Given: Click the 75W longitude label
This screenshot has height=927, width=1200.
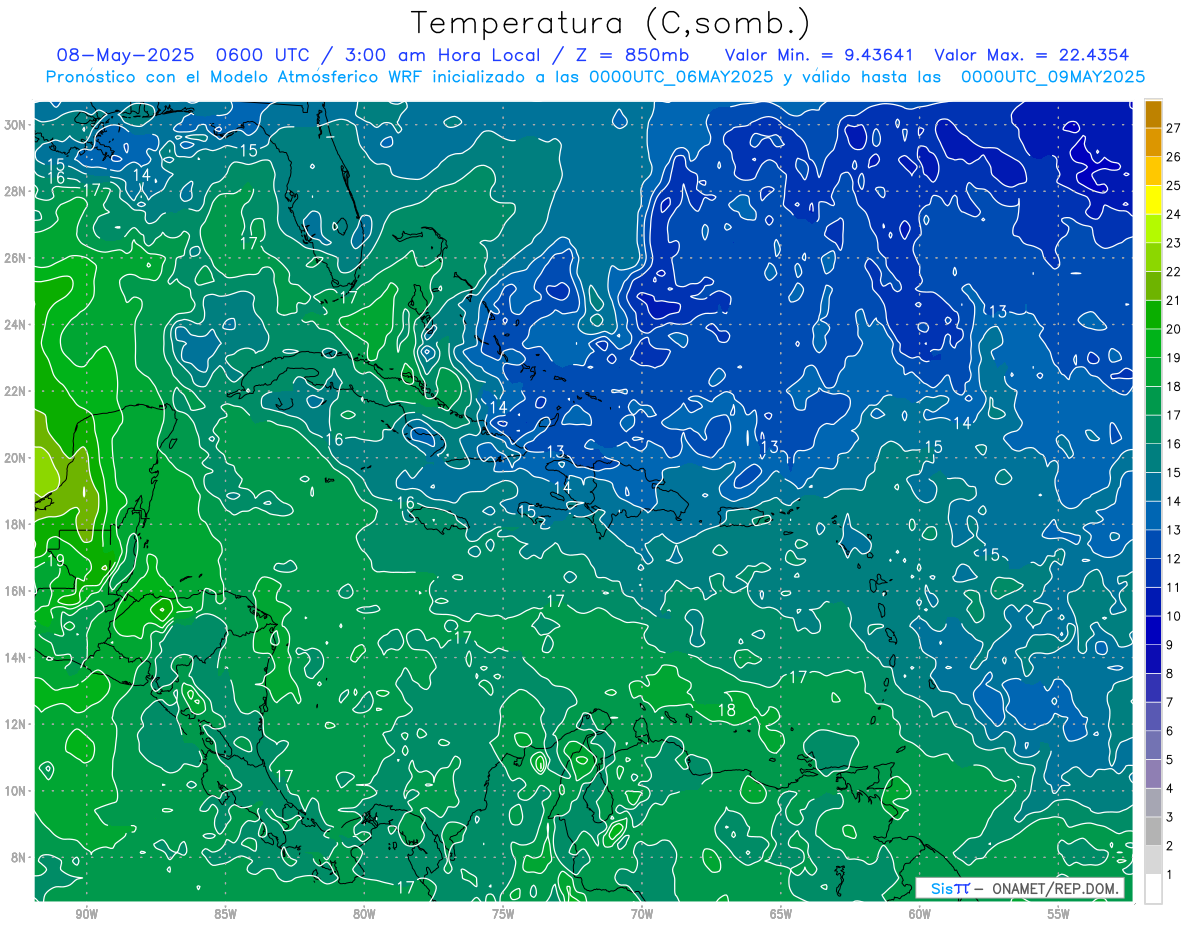Looking at the screenshot, I should click(x=504, y=914).
